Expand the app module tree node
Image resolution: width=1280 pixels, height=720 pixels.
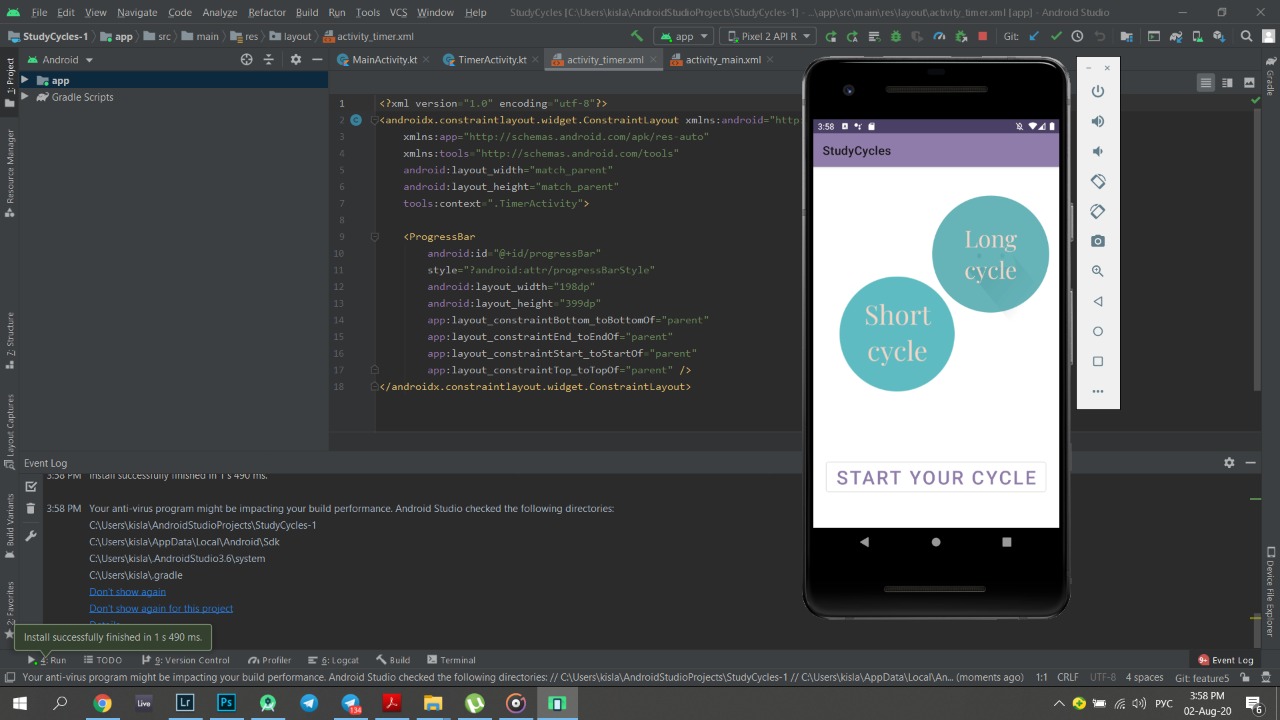[25, 80]
